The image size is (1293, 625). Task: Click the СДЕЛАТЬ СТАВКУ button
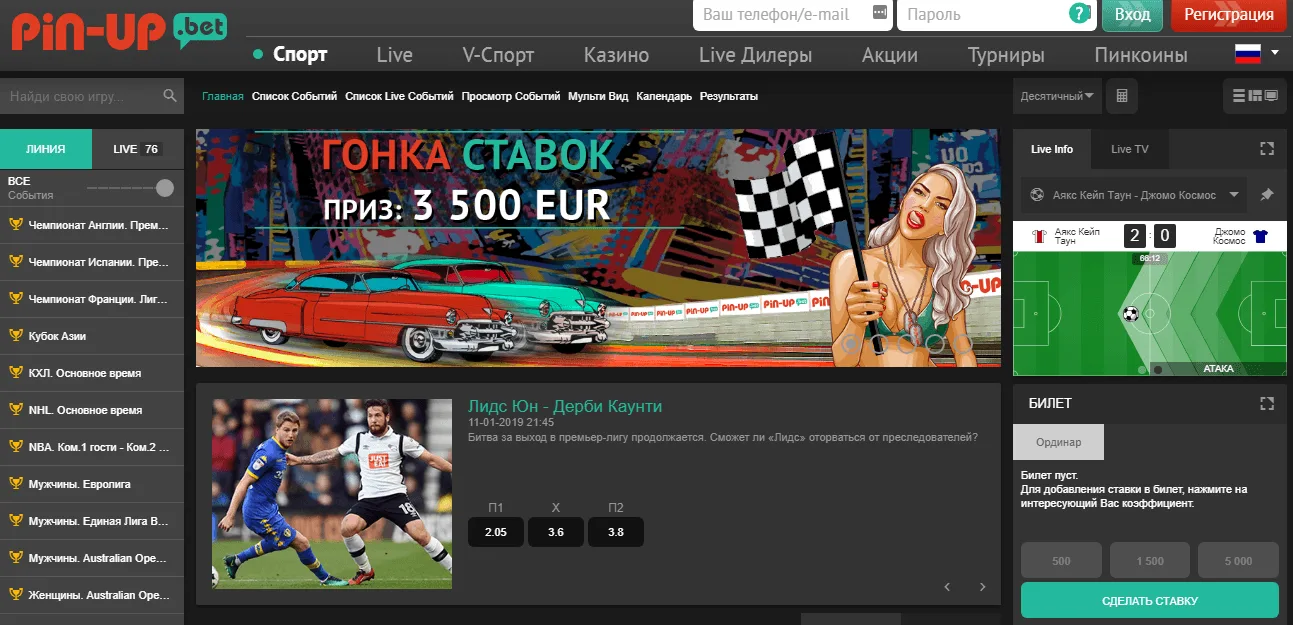click(1149, 601)
